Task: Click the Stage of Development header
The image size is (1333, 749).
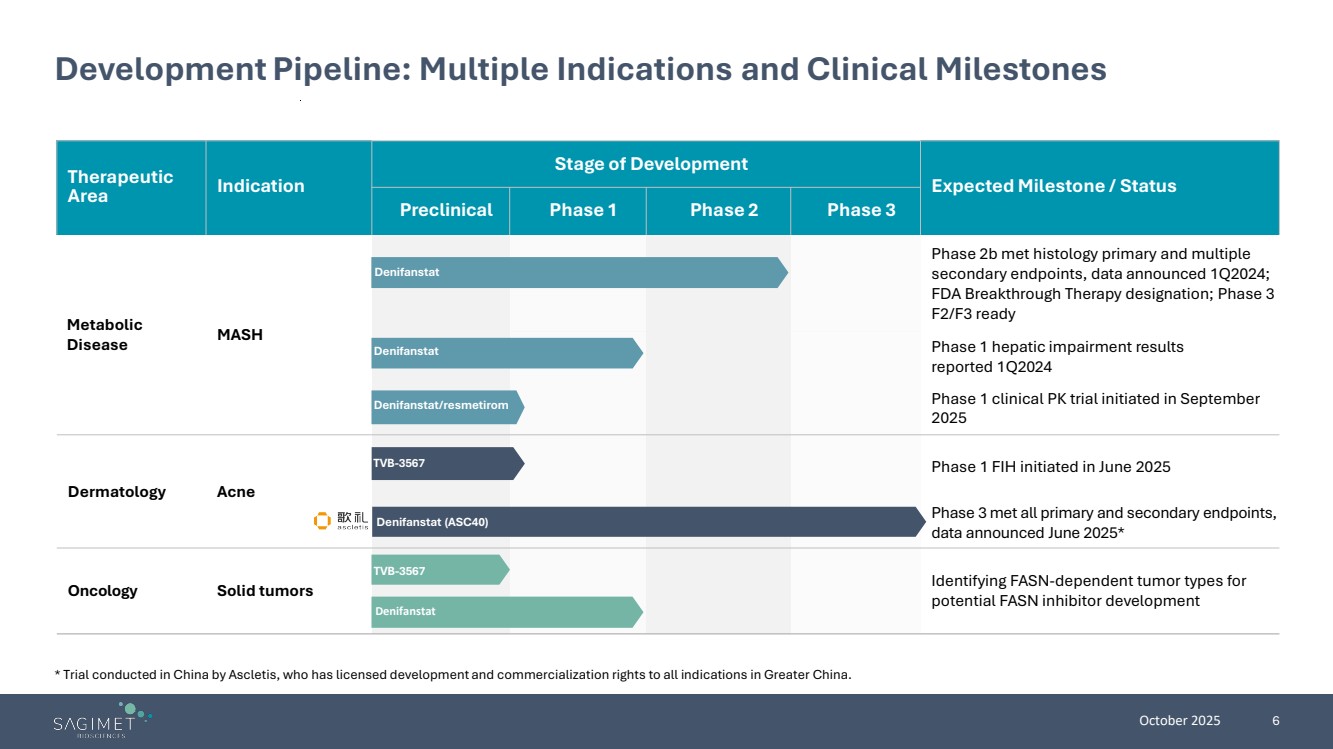Action: pyautogui.click(x=651, y=164)
